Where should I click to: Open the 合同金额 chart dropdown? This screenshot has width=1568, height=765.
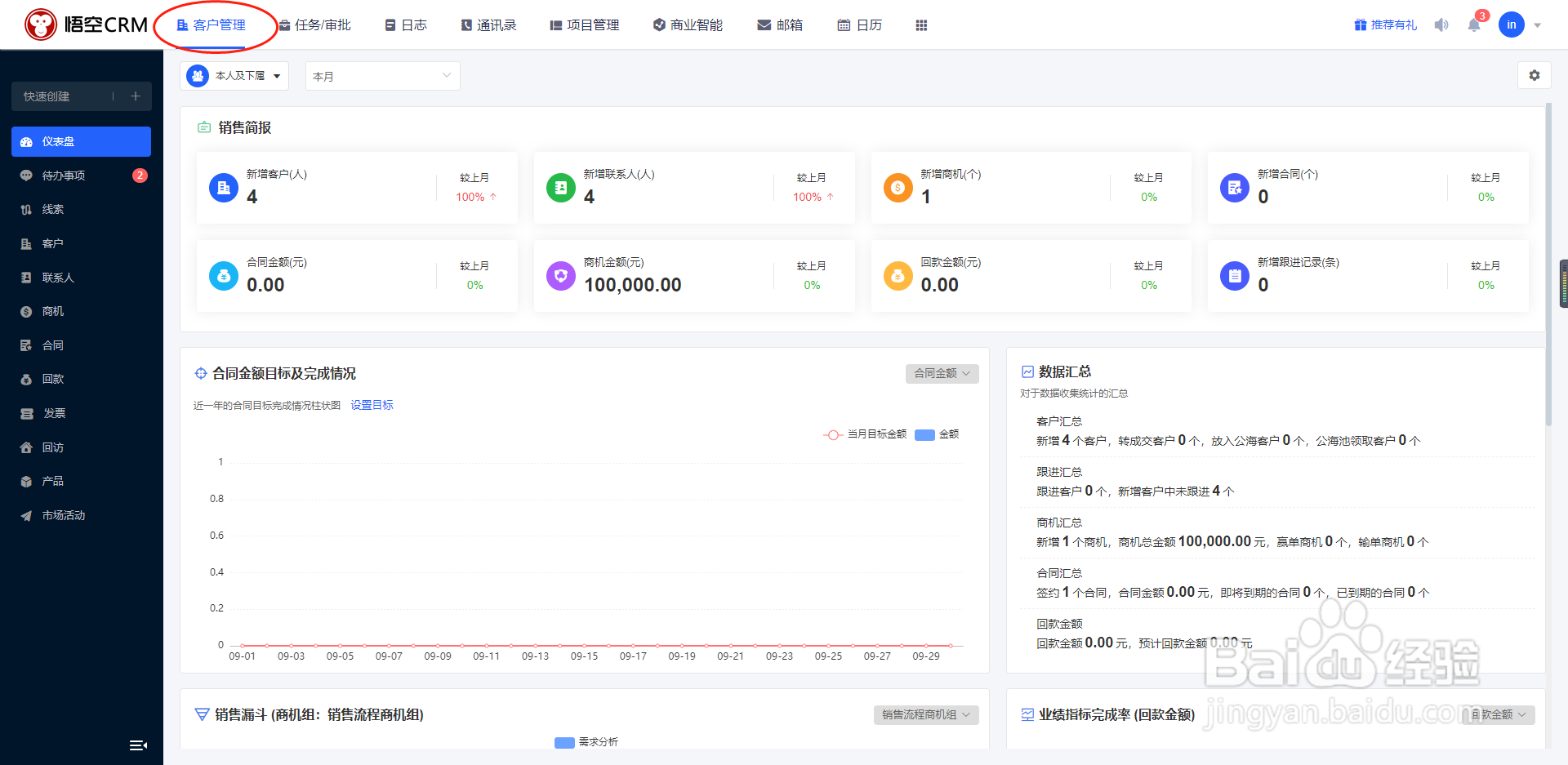click(942, 373)
